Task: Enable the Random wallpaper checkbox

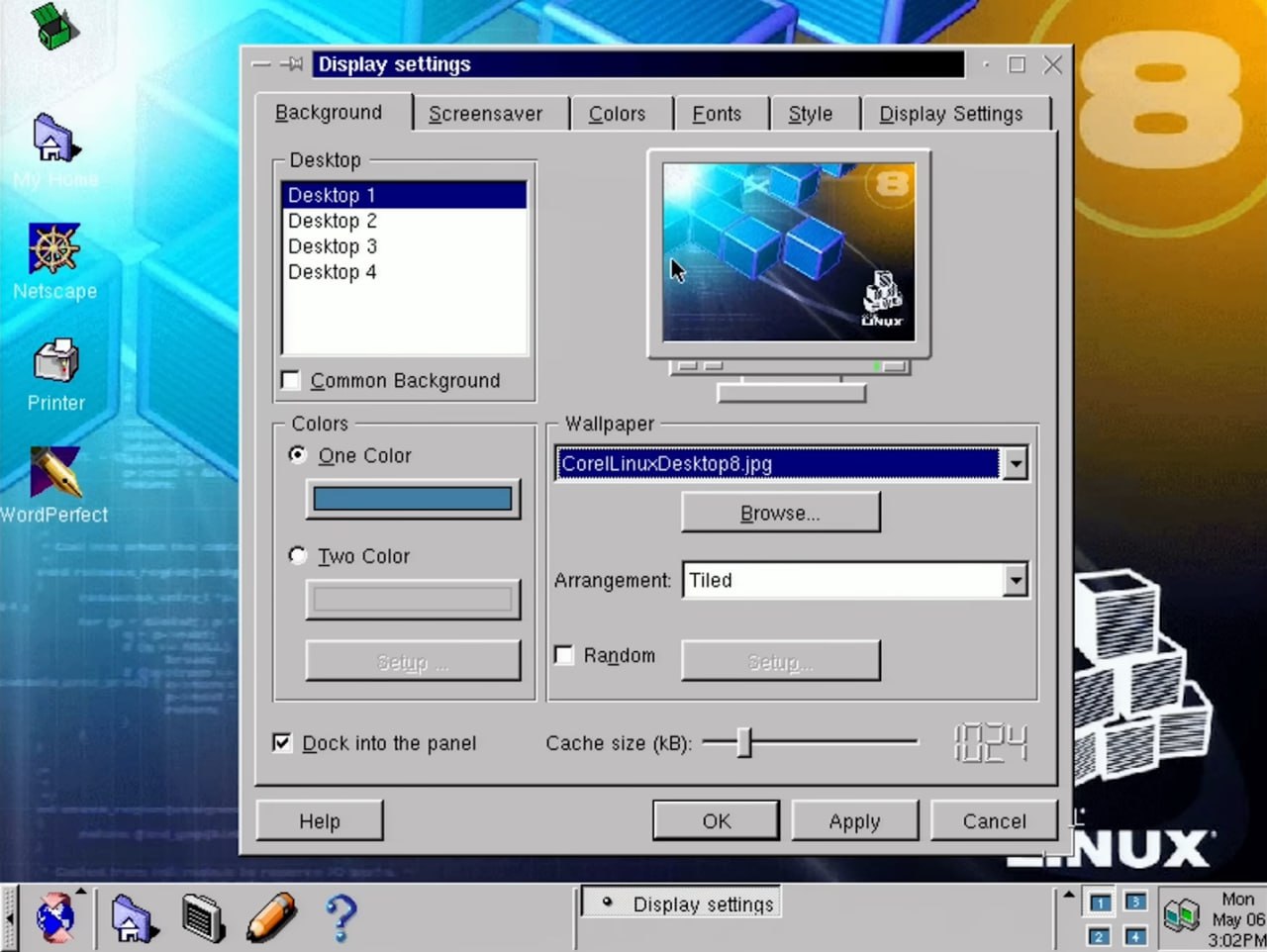Action: pos(564,655)
